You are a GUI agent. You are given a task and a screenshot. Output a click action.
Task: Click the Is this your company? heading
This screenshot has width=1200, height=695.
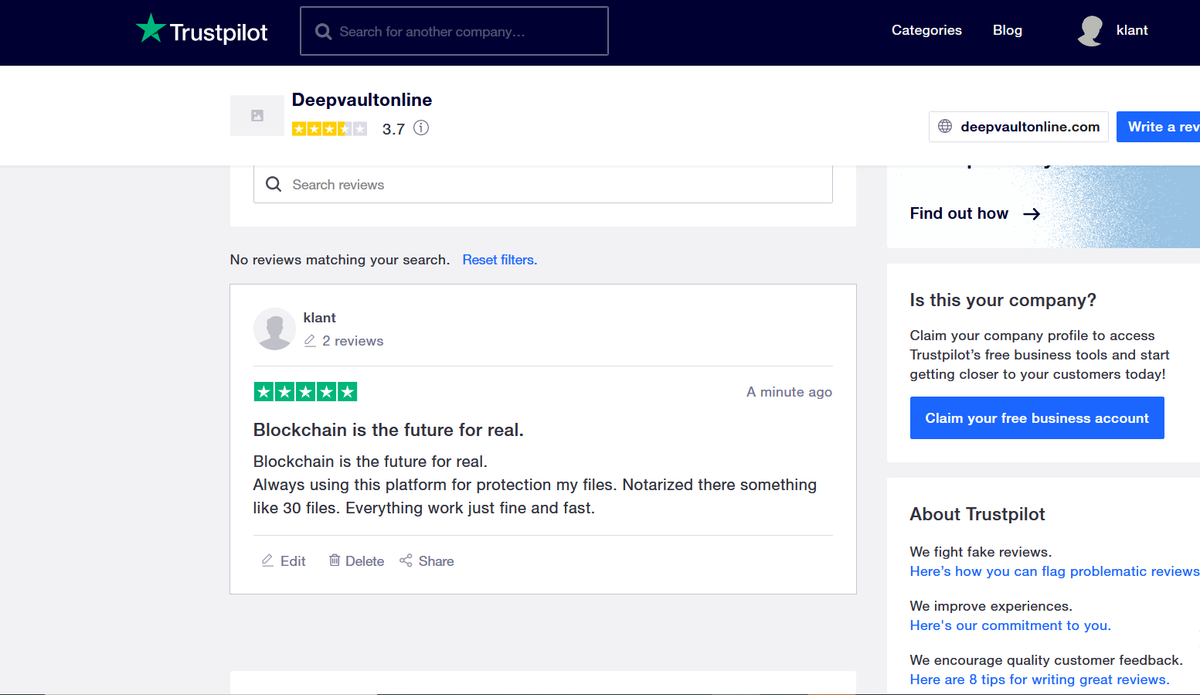pos(1003,300)
